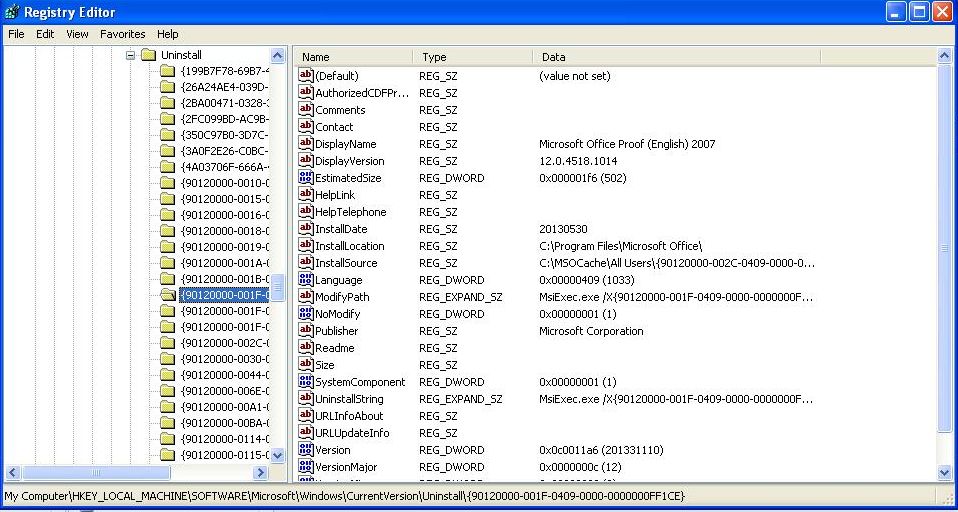Image resolution: width=958 pixels, height=512 pixels.
Task: Click folder icon of {26A24AE4-039D key
Action: point(167,87)
